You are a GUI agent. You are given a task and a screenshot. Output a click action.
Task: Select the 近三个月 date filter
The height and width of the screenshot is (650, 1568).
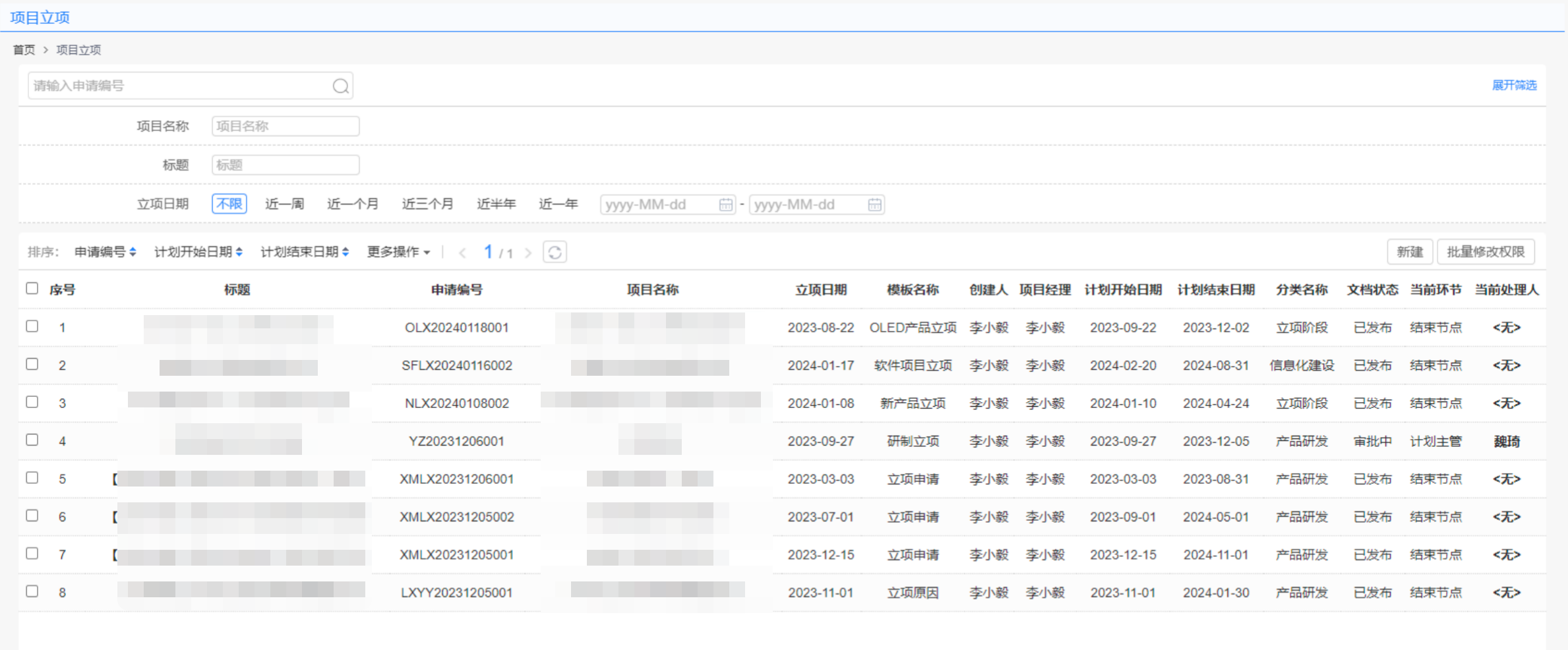coord(427,204)
